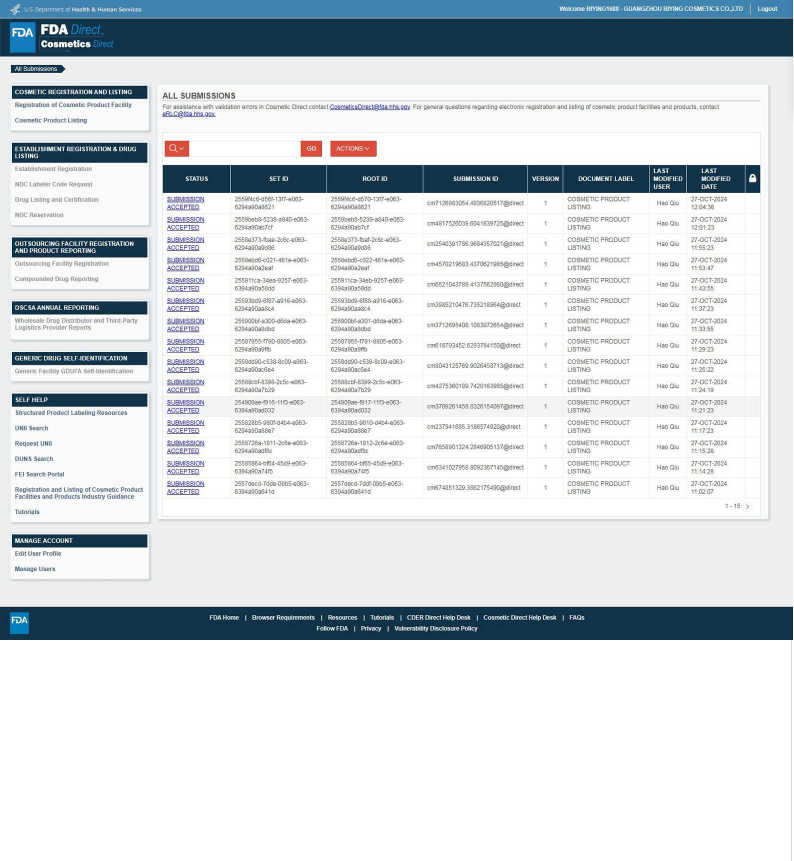Open Cosmetic Direct Help Desk footer link

click(x=519, y=618)
